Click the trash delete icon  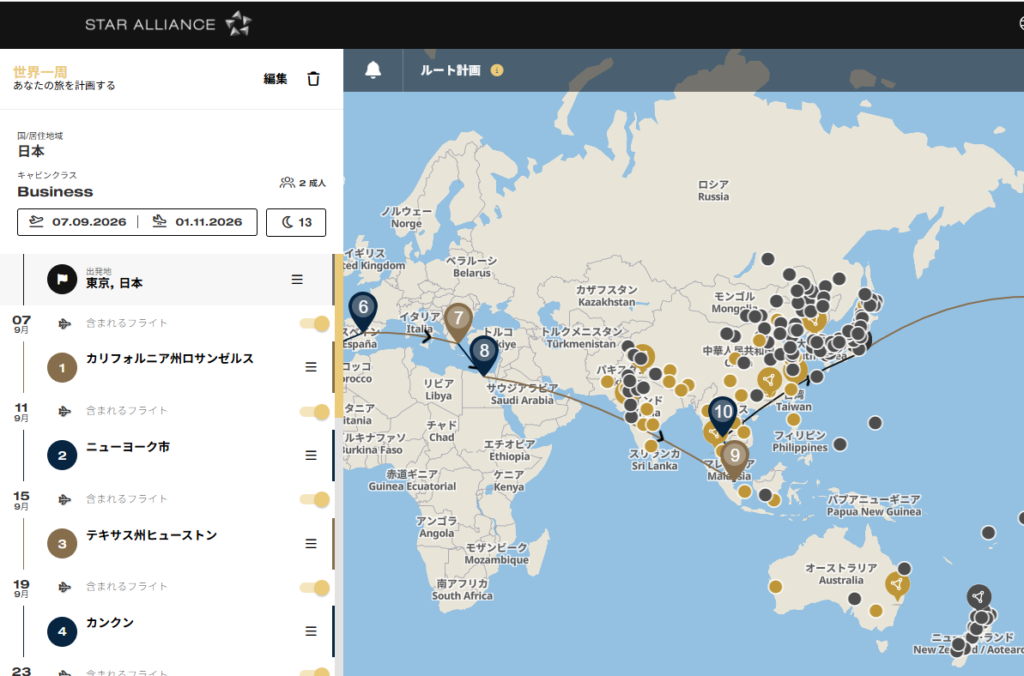[313, 79]
